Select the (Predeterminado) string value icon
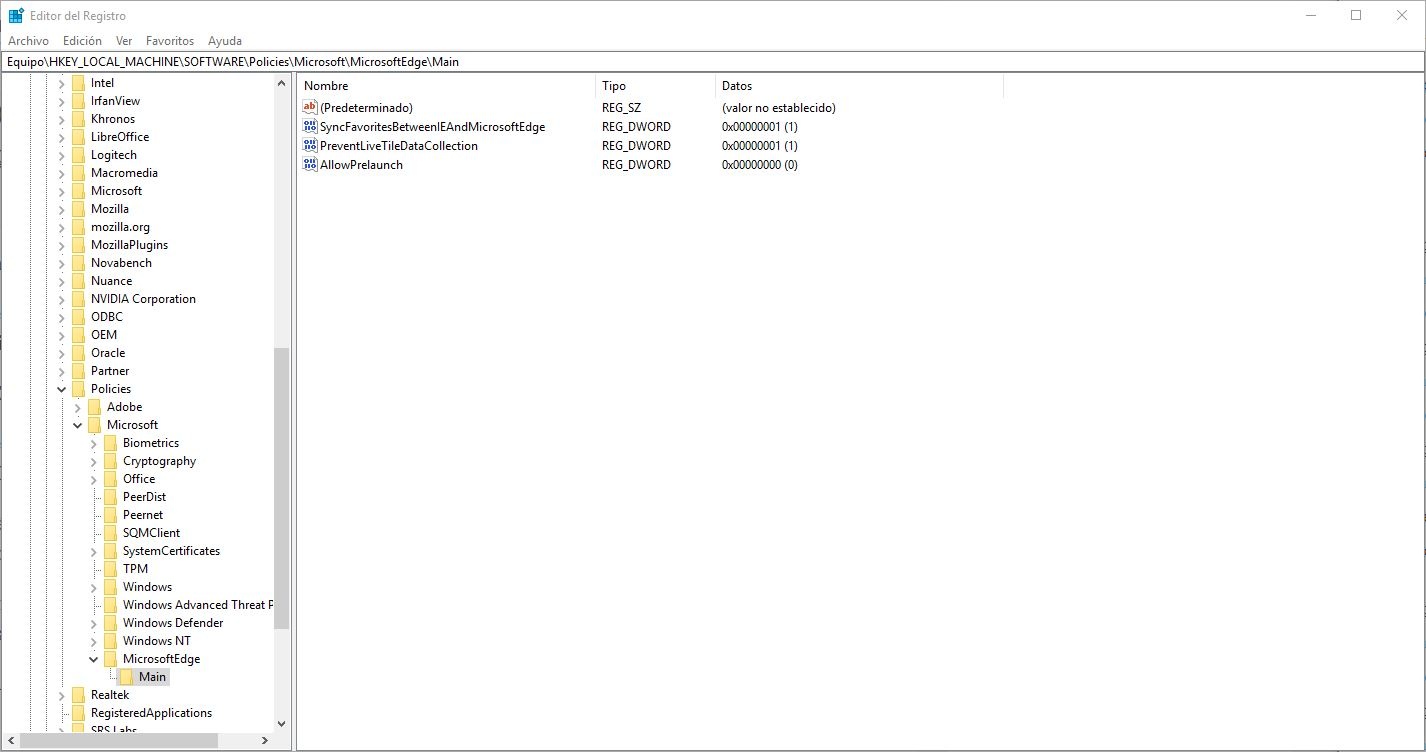Viewport: 1426px width, 752px height. click(x=310, y=107)
